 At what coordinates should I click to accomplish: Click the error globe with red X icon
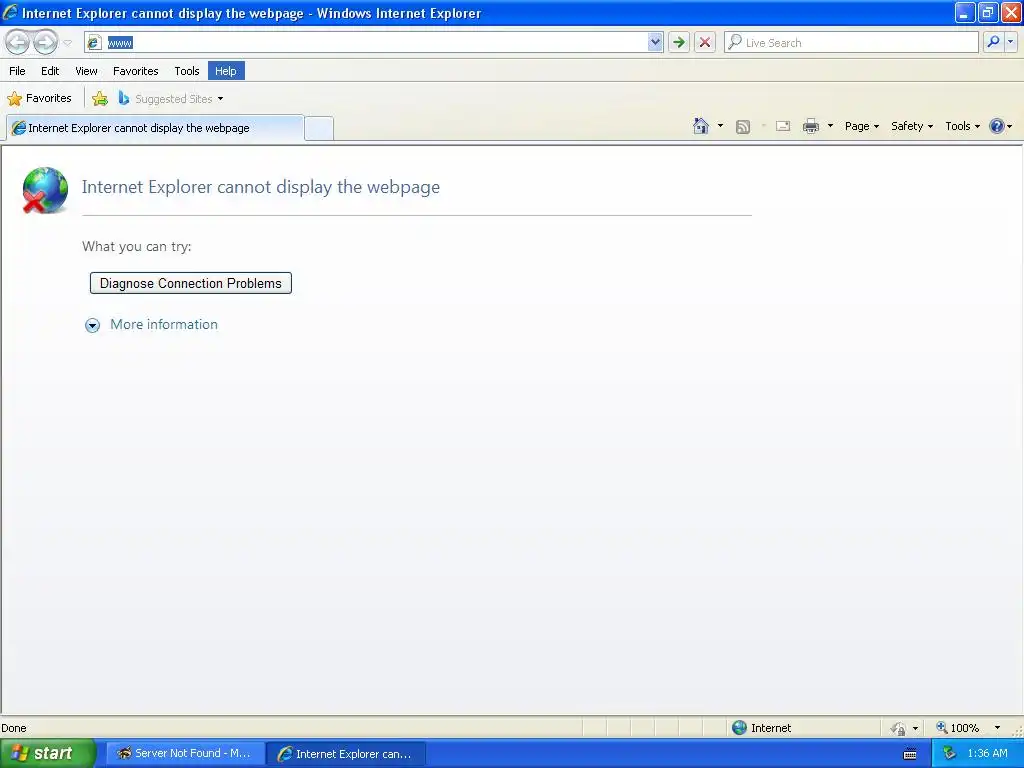tap(45, 190)
